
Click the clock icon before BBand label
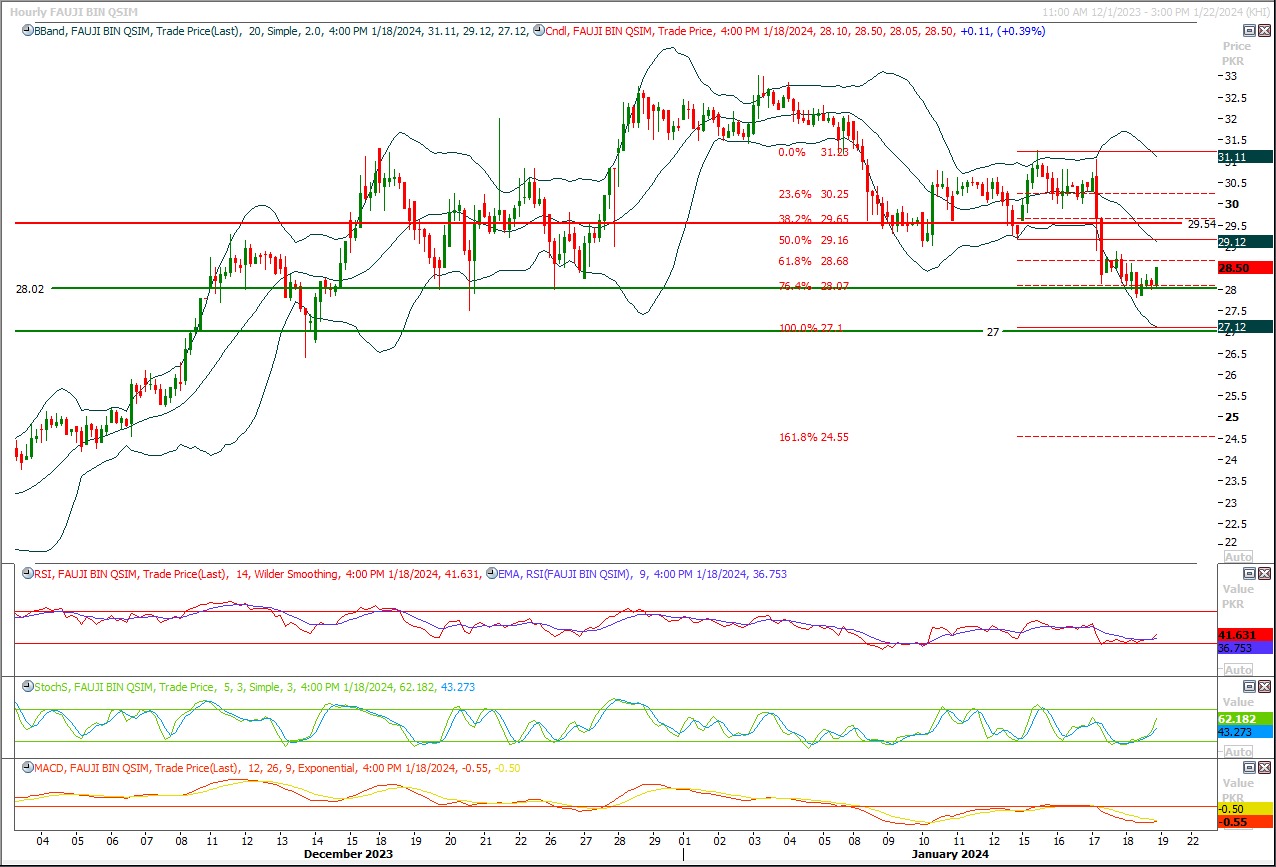26,31
